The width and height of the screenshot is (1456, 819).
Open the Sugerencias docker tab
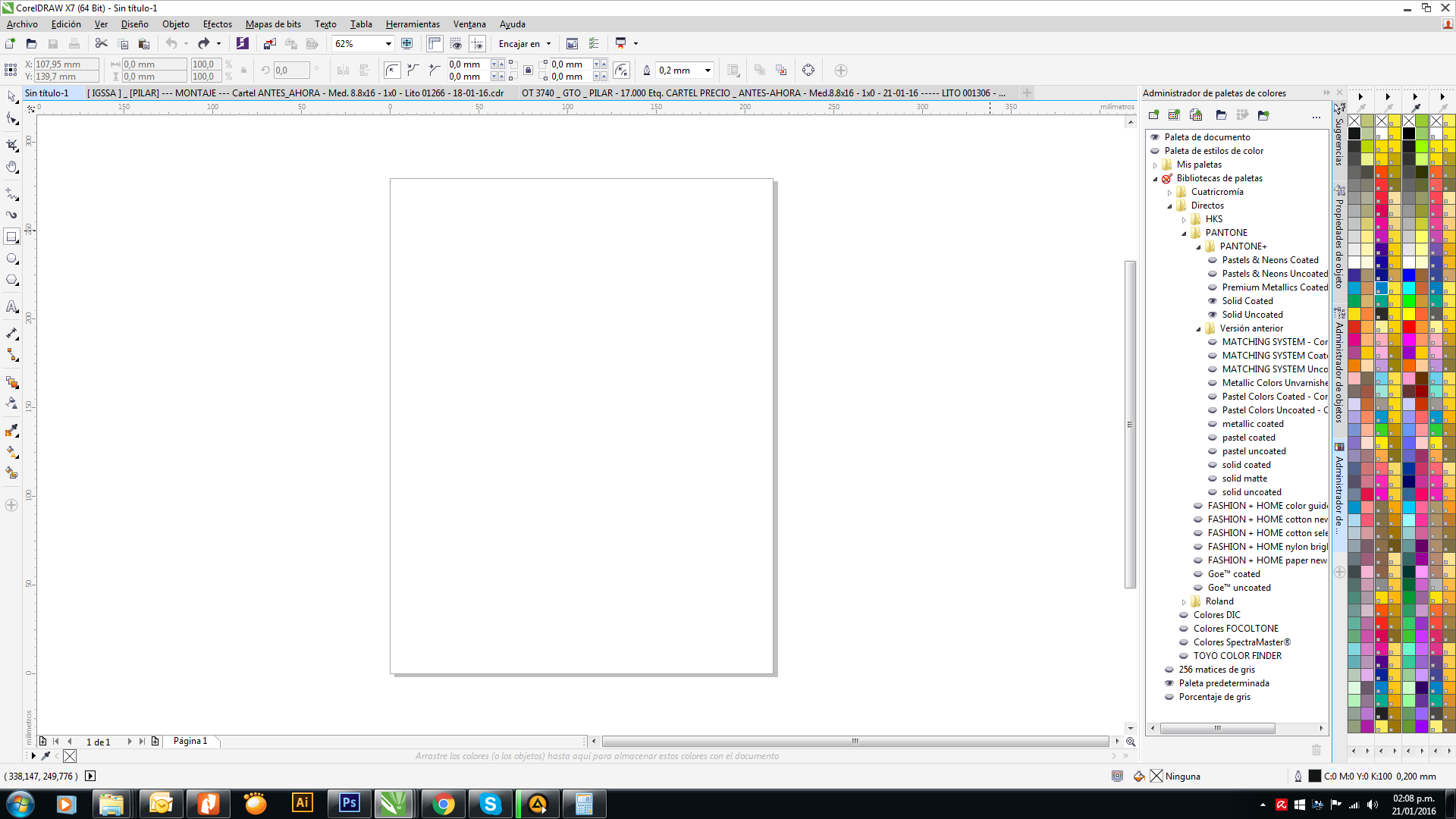coord(1339,135)
